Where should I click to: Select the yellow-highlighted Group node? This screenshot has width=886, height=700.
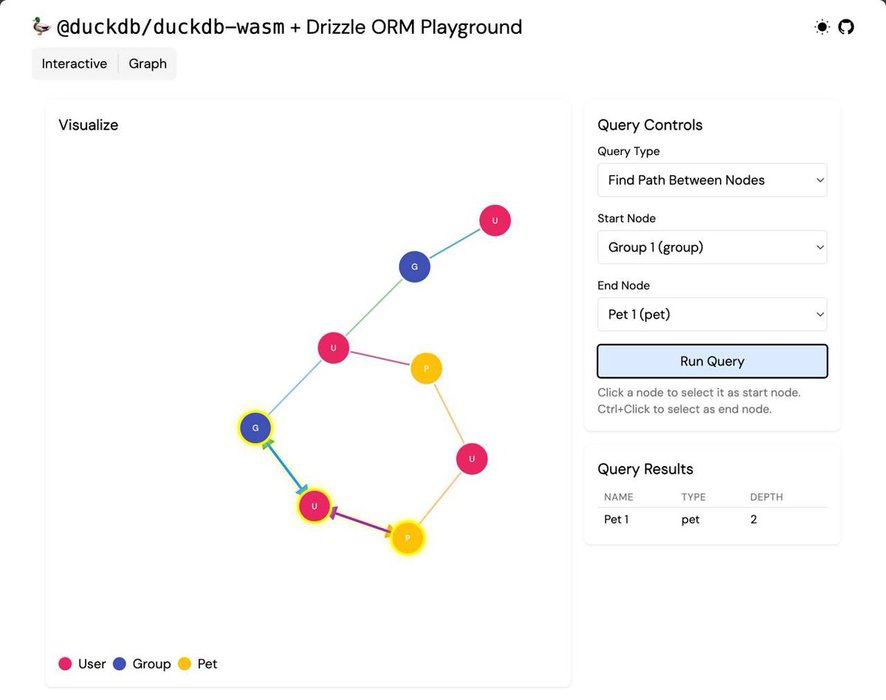pyautogui.click(x=255, y=428)
